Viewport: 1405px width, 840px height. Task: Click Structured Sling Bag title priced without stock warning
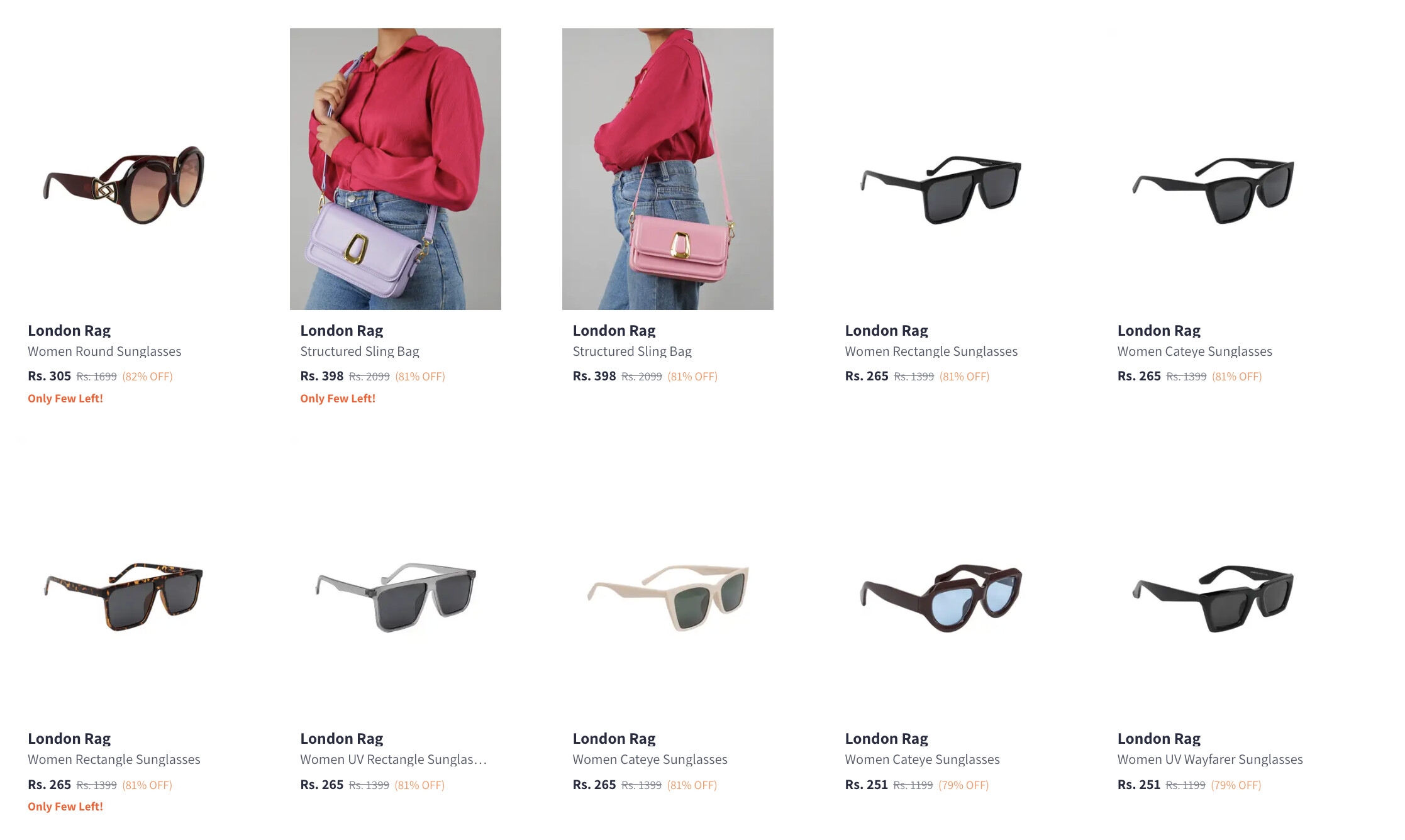coord(632,351)
